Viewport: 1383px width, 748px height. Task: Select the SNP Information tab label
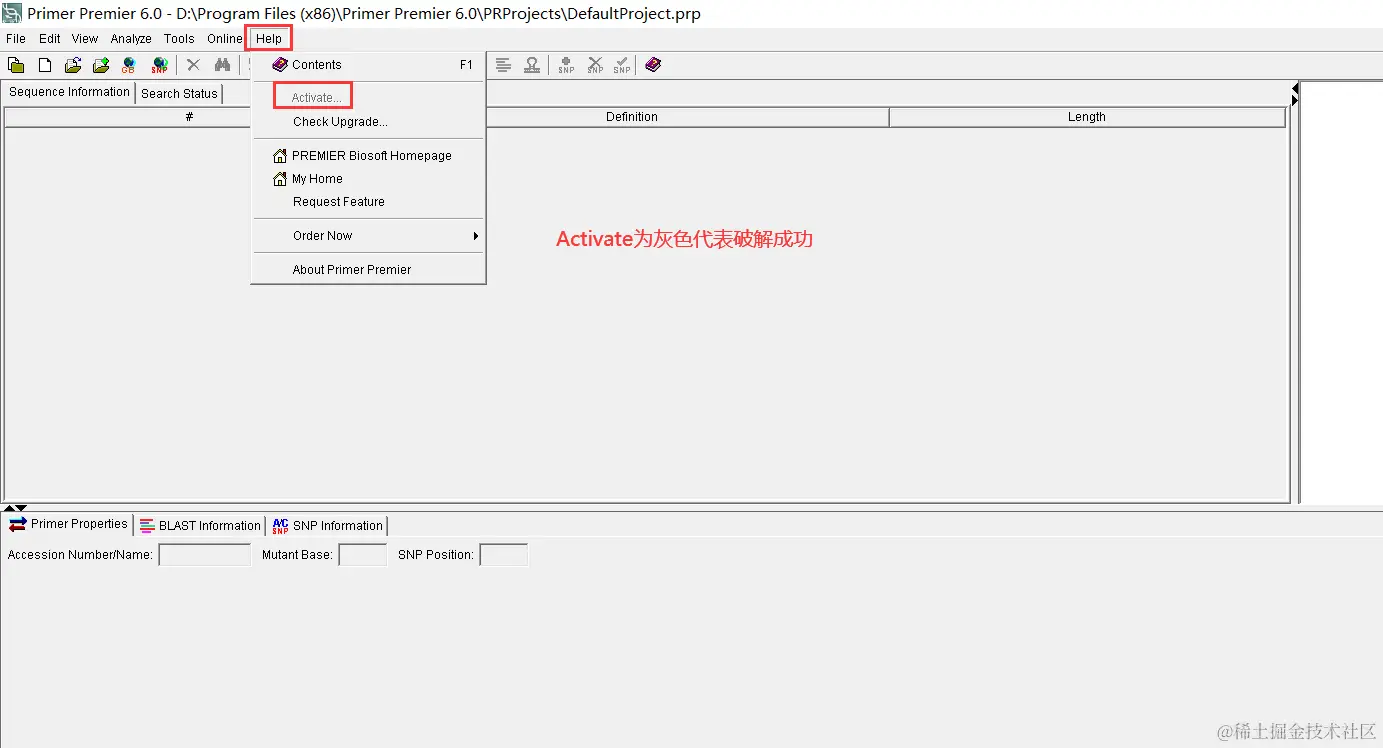[x=337, y=526]
